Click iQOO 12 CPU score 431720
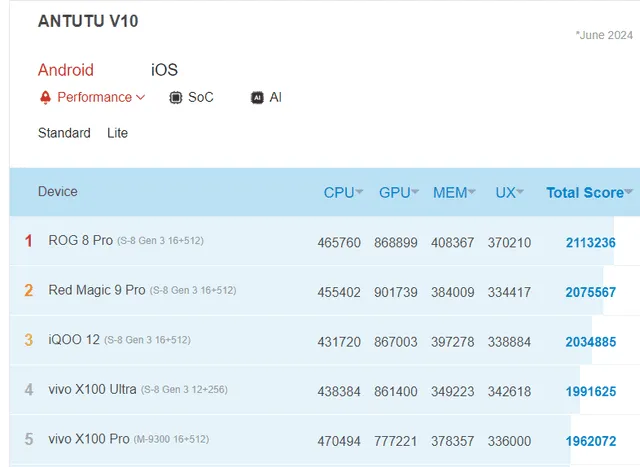This screenshot has width=640, height=467. 339,342
